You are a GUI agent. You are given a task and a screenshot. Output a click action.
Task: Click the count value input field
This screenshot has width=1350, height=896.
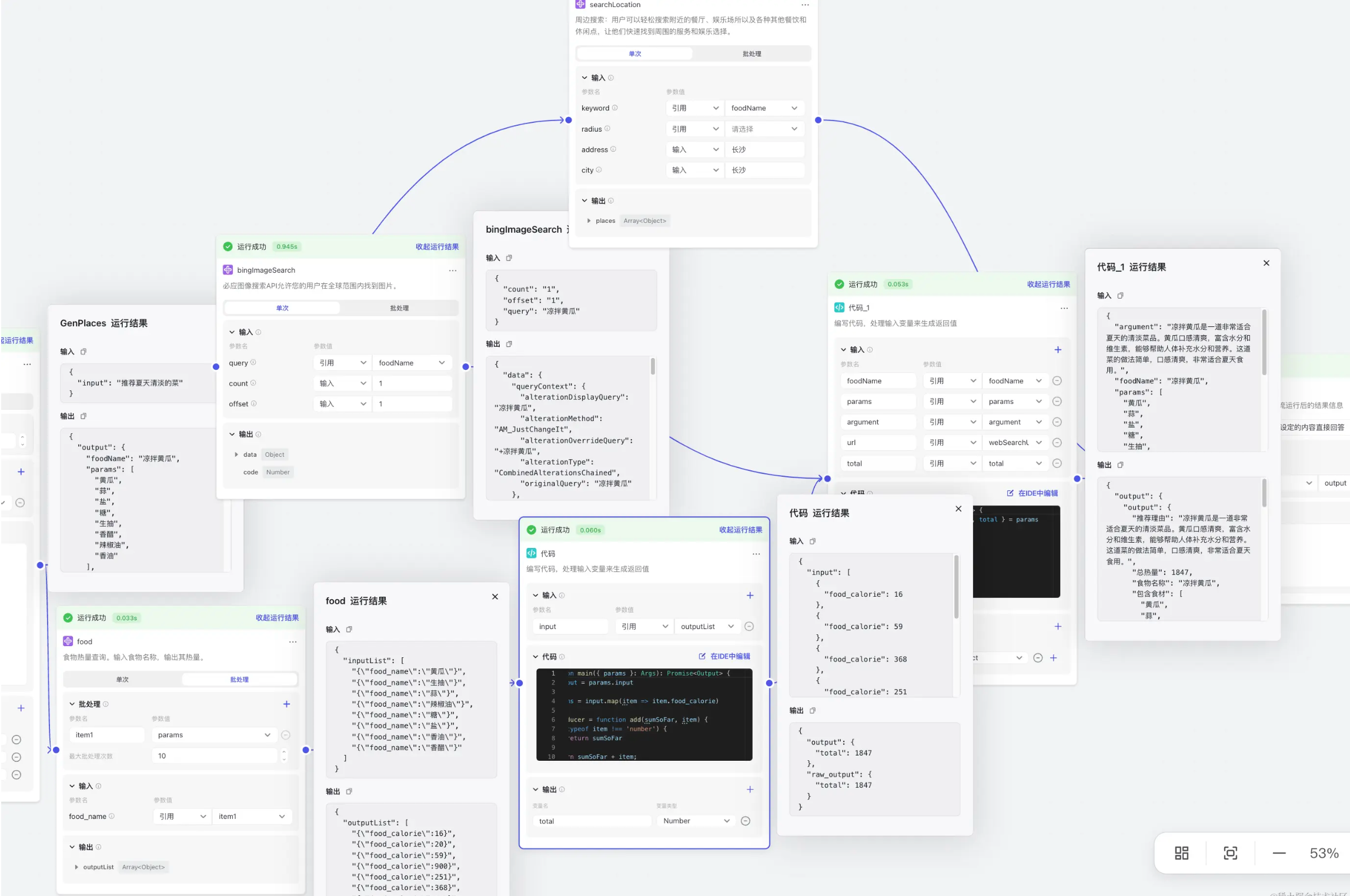tap(412, 383)
